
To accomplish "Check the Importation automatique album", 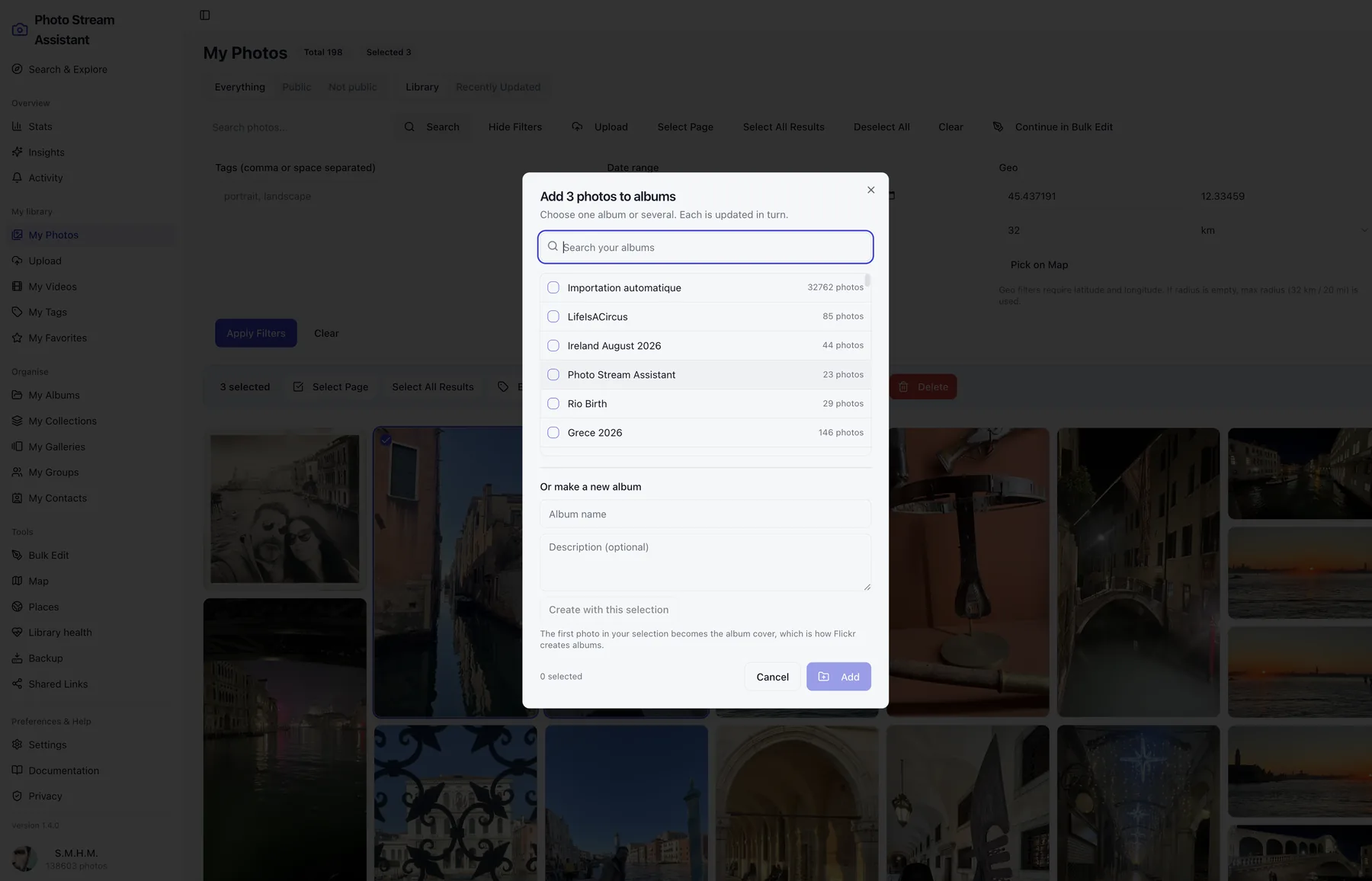I will (x=553, y=287).
